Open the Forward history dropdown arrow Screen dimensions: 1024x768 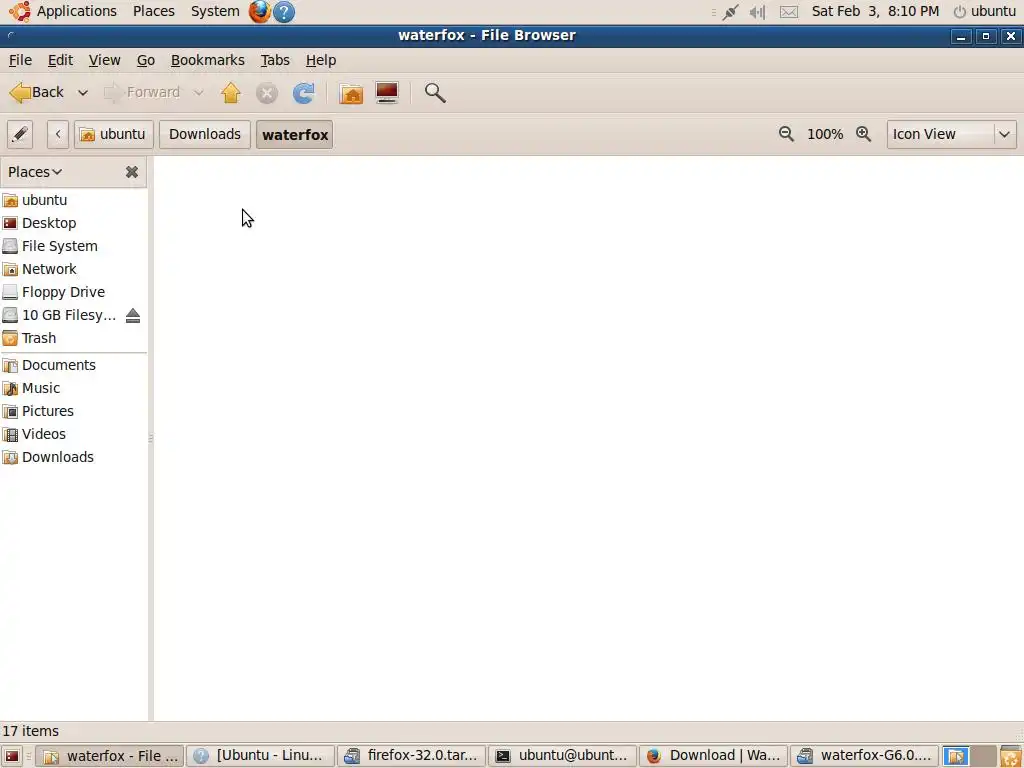(x=199, y=93)
